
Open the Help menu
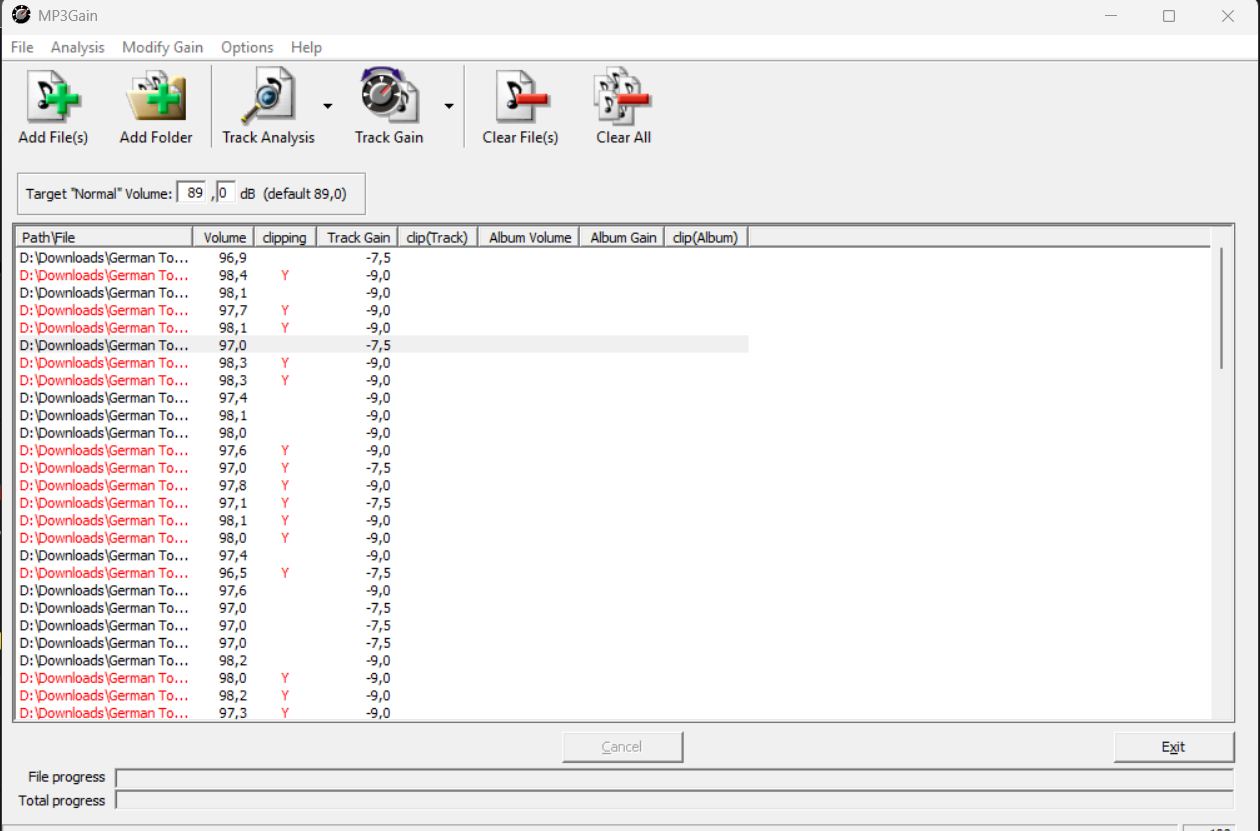coord(306,47)
